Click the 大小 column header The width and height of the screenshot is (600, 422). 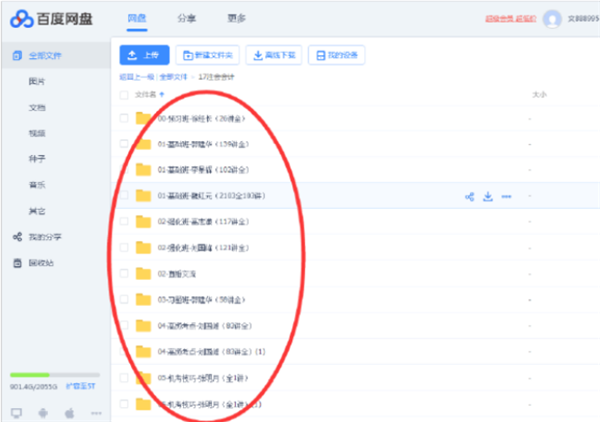point(540,95)
